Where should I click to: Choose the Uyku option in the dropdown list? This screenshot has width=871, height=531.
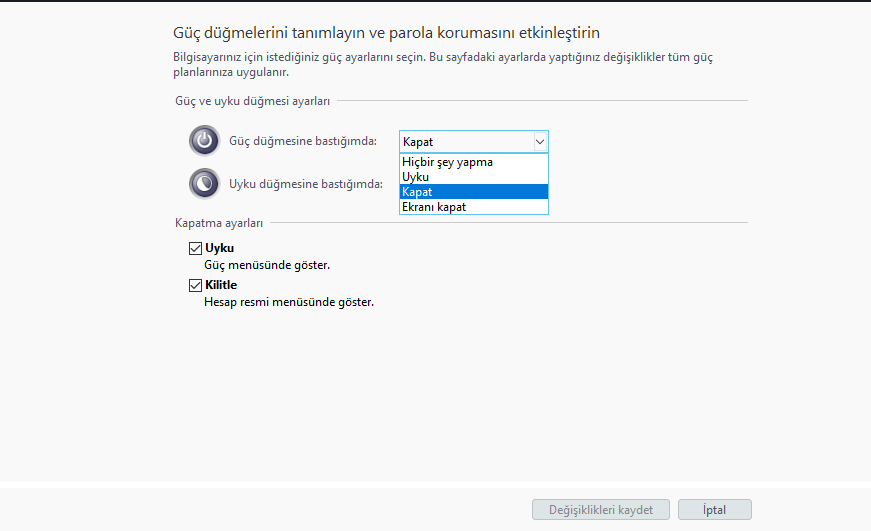(473, 177)
